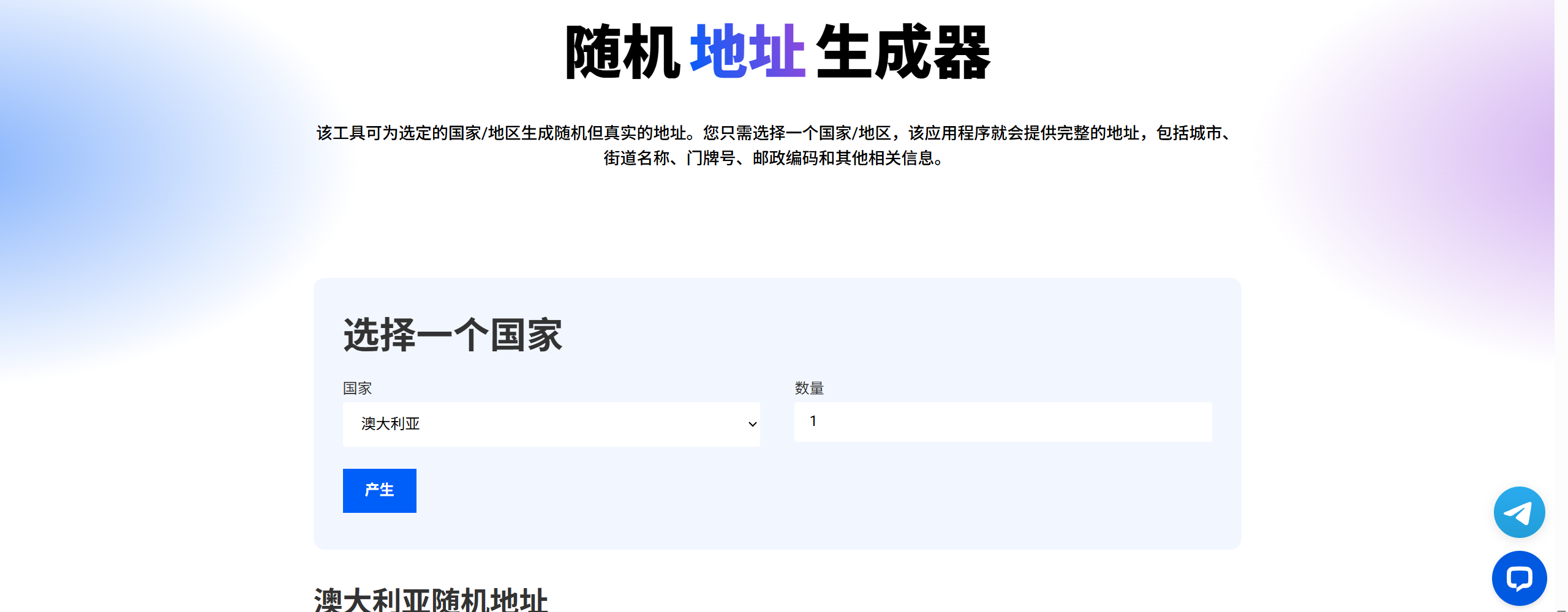Click the page vertical scrollbar
Screen dimensions: 1568x612
tap(1561, 306)
